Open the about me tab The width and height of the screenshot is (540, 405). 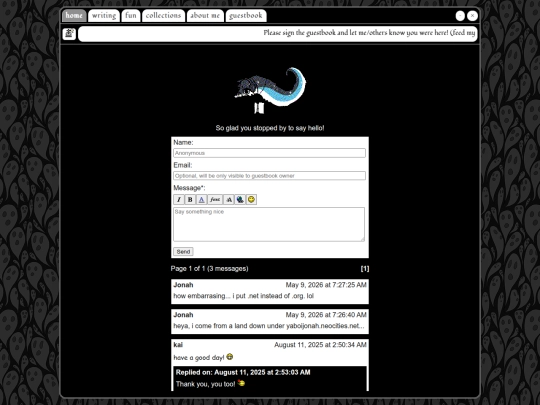[x=205, y=15]
